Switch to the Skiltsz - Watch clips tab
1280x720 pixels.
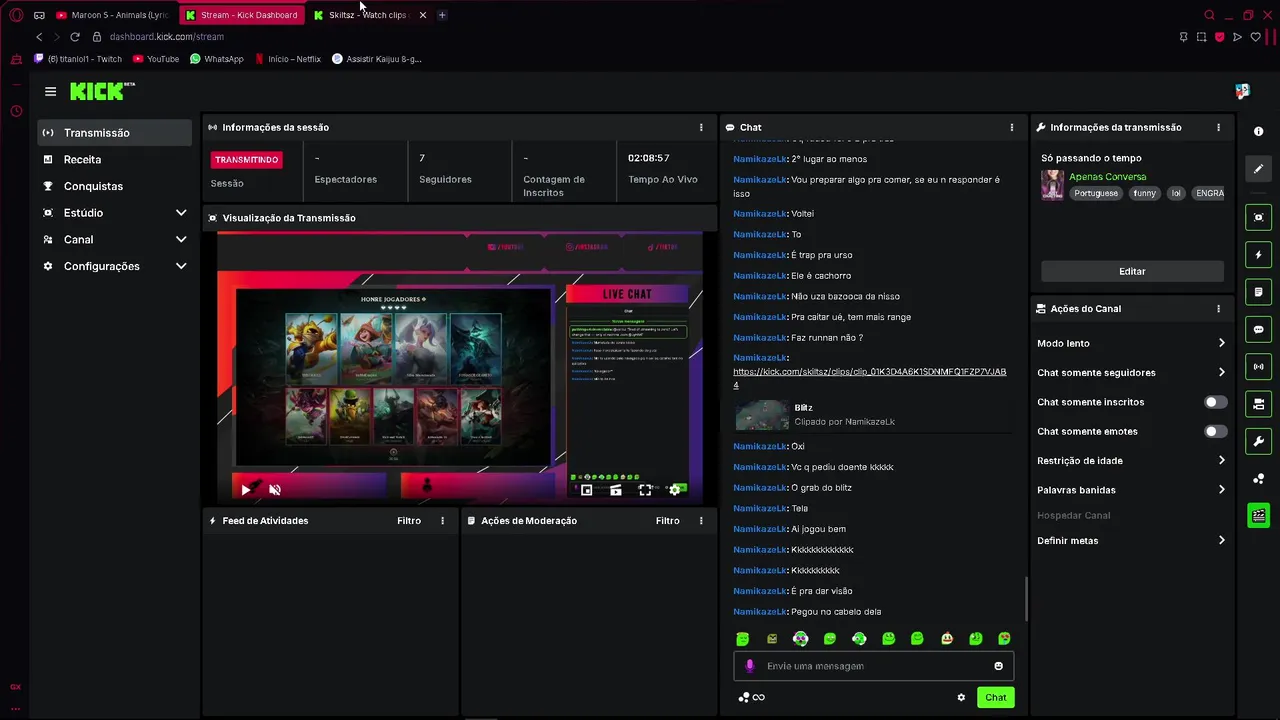pyautogui.click(x=370, y=15)
